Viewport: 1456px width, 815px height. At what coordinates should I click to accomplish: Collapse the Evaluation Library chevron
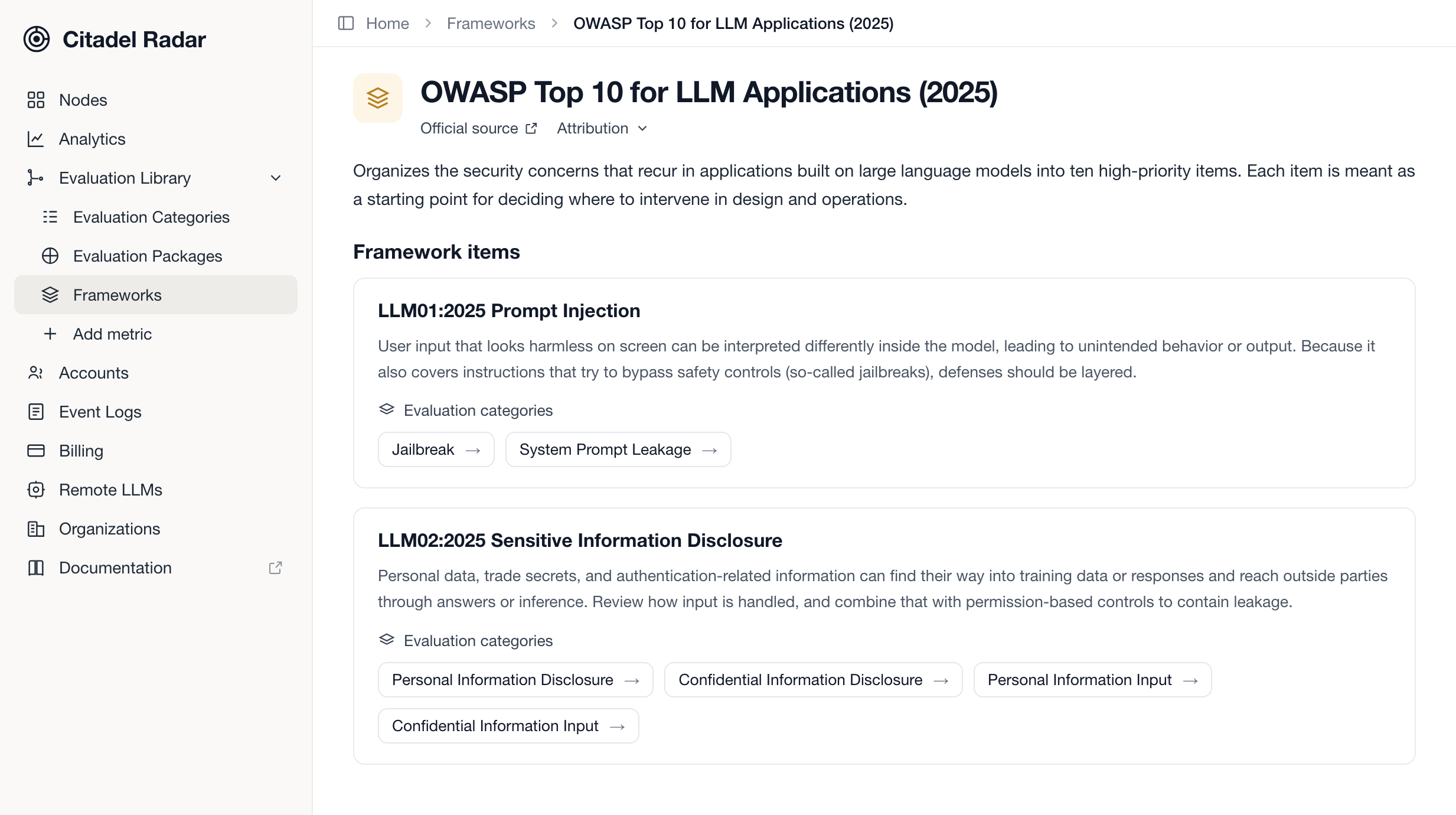click(x=276, y=178)
